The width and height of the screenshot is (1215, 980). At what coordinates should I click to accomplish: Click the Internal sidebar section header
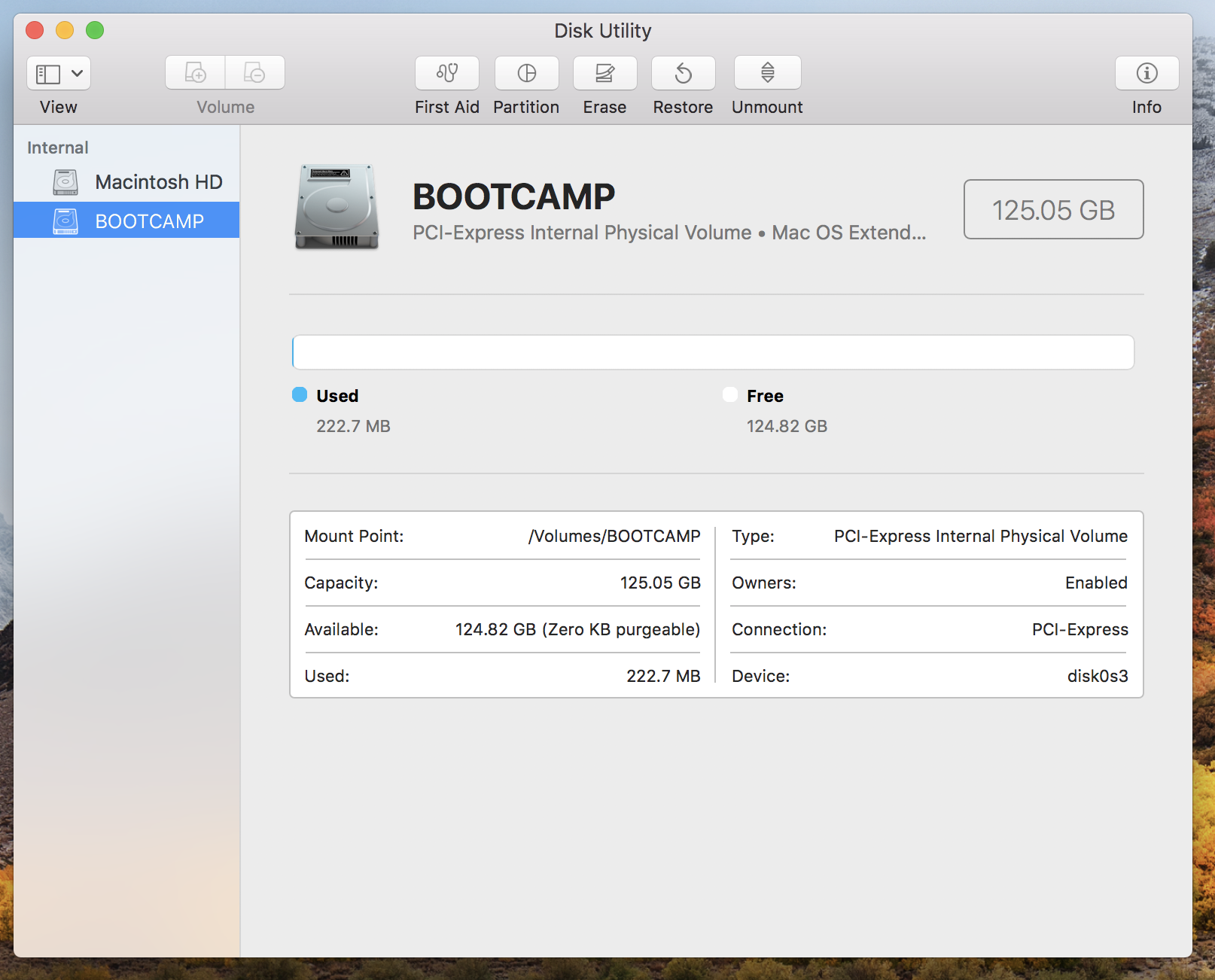coord(58,148)
